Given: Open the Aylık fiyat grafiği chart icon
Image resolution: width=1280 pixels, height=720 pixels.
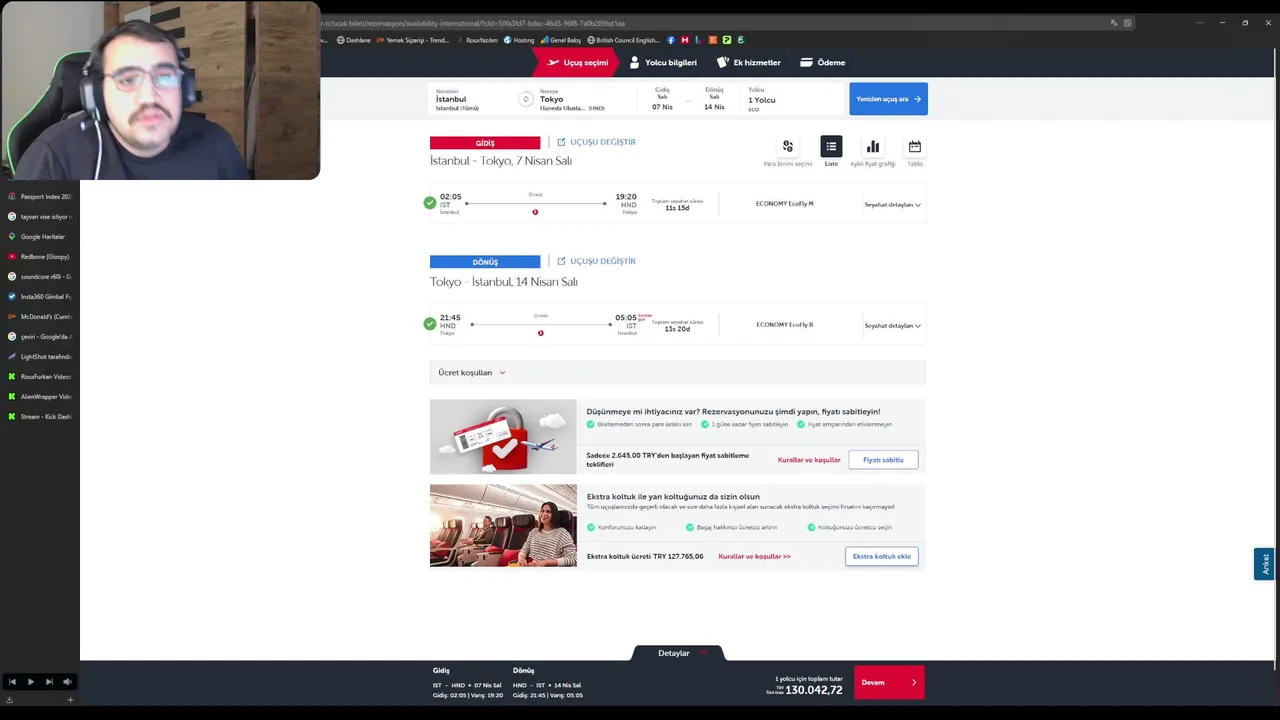Looking at the screenshot, I should [873, 147].
